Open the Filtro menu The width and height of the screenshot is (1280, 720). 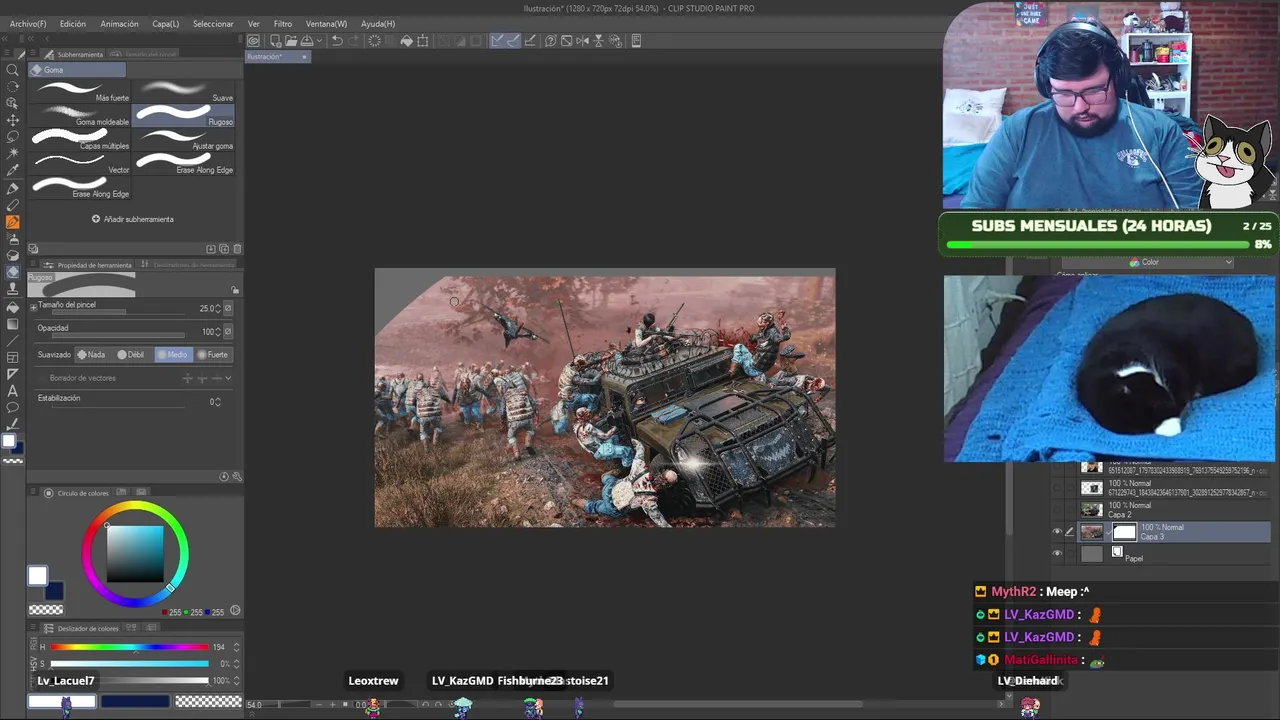click(x=283, y=23)
